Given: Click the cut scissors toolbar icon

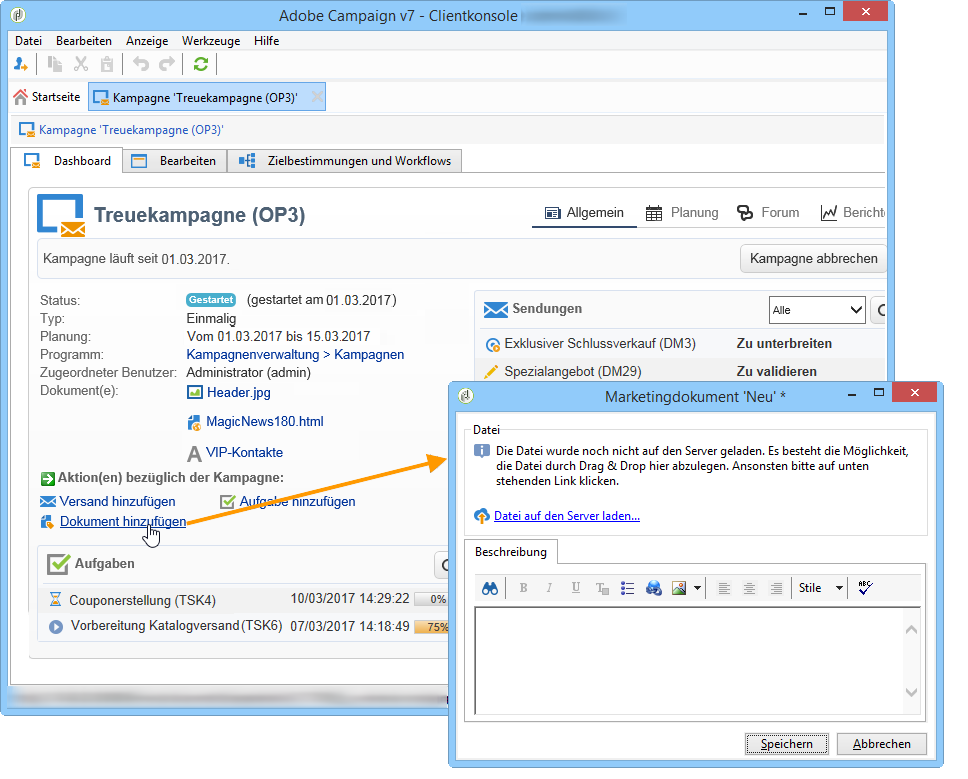Looking at the screenshot, I should [81, 64].
